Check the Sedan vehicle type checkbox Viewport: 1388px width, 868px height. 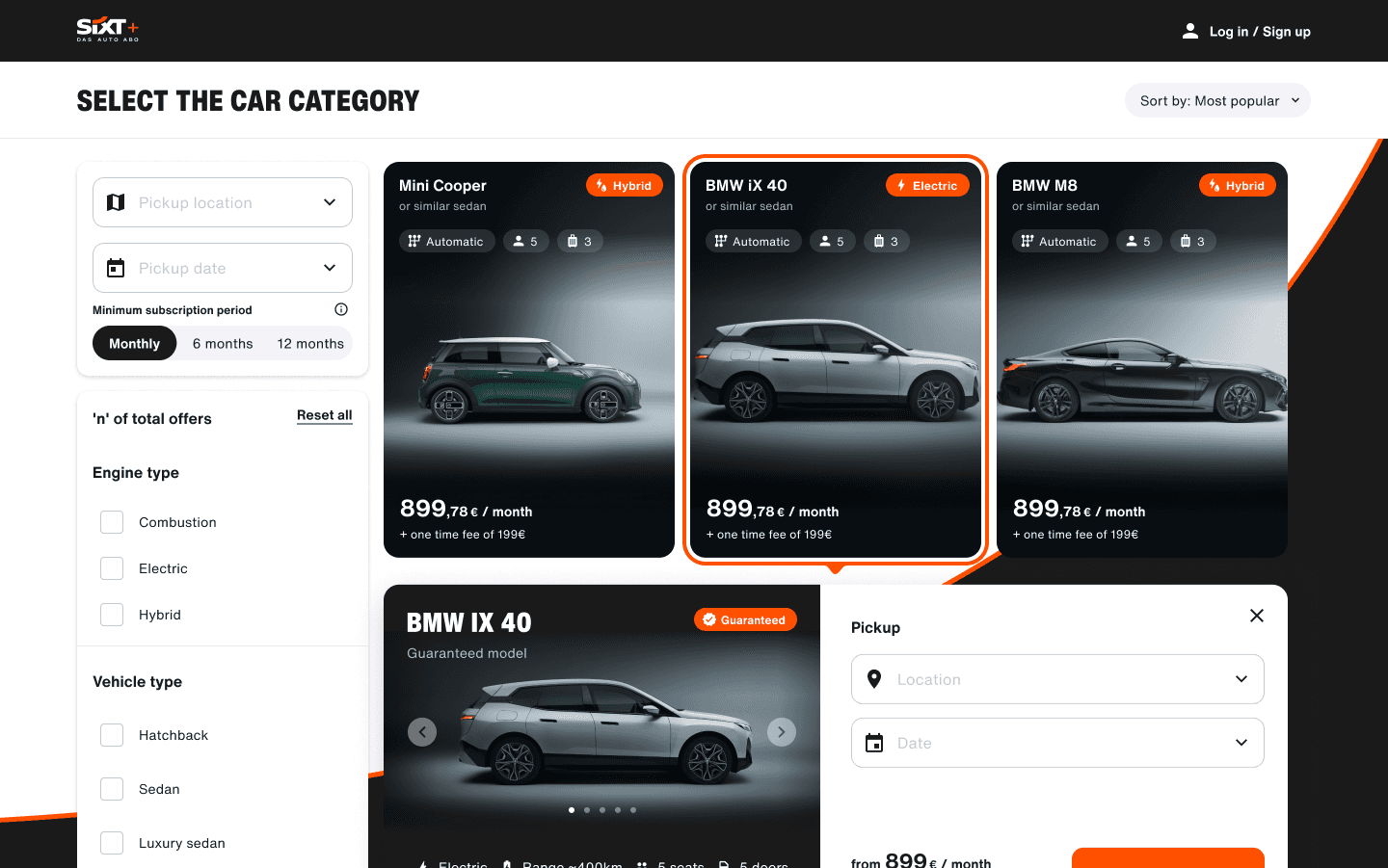112,789
